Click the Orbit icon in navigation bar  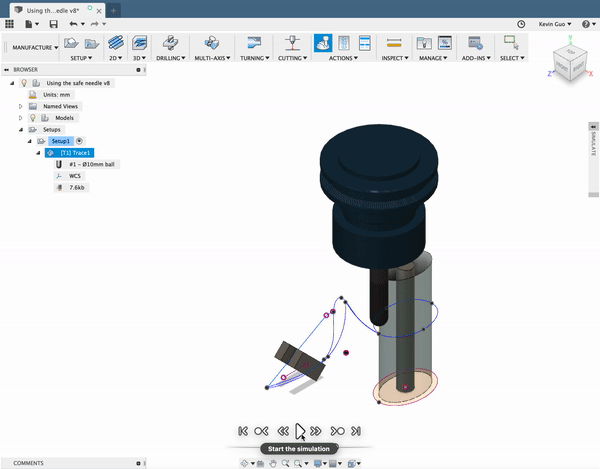pyautogui.click(x=244, y=463)
